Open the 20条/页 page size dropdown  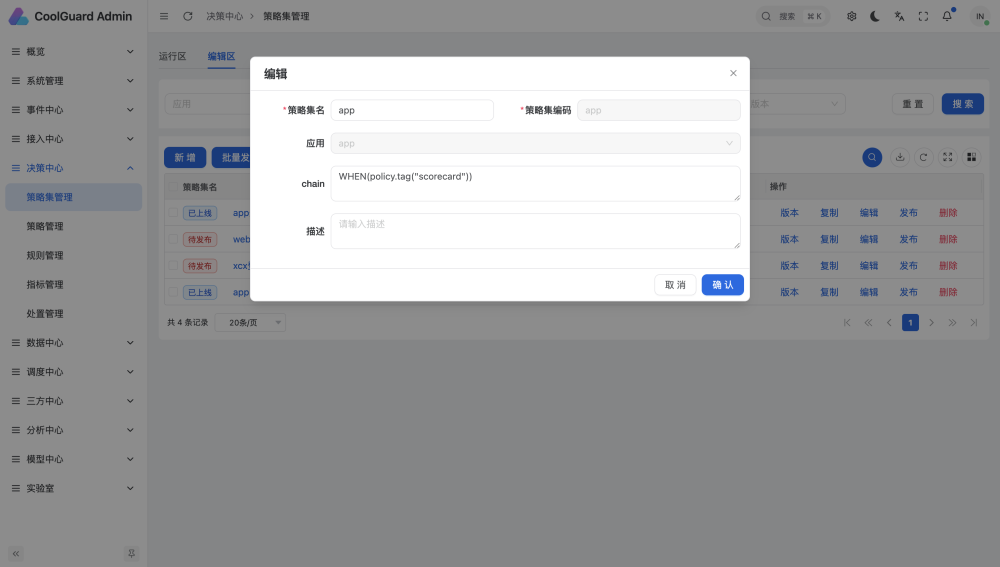[x=250, y=323]
